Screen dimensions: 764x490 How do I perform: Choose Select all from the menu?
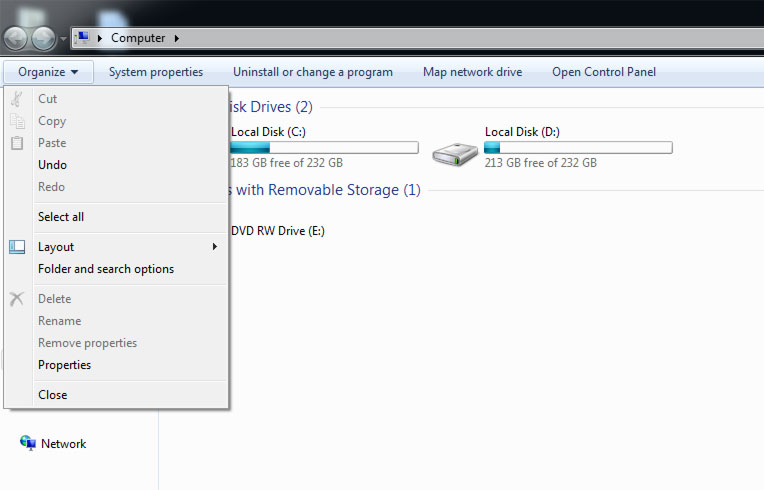60,217
